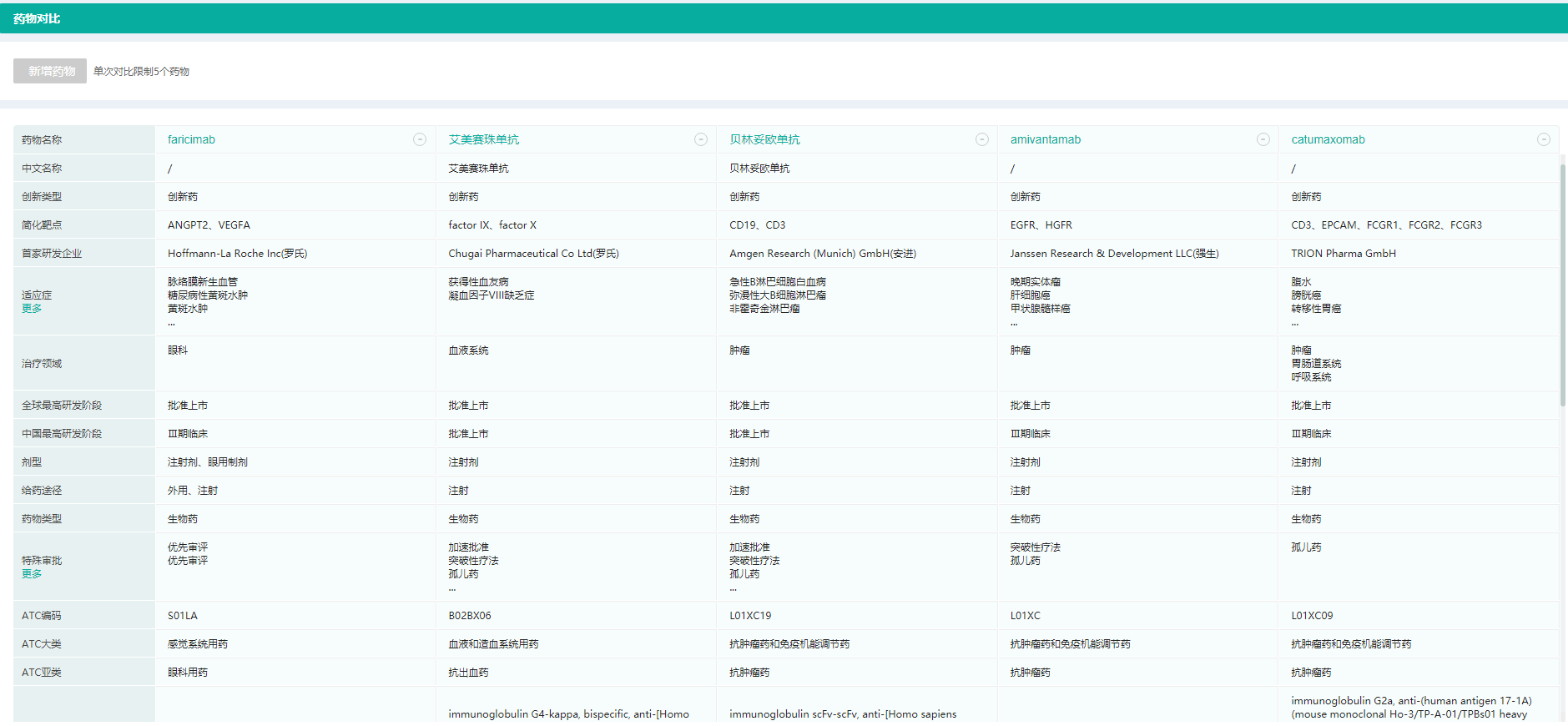The width and height of the screenshot is (1568, 726).
Task: Click the ellipsis below amivantamab's 甲状腺髓样癌 indication
Action: tap(1014, 323)
